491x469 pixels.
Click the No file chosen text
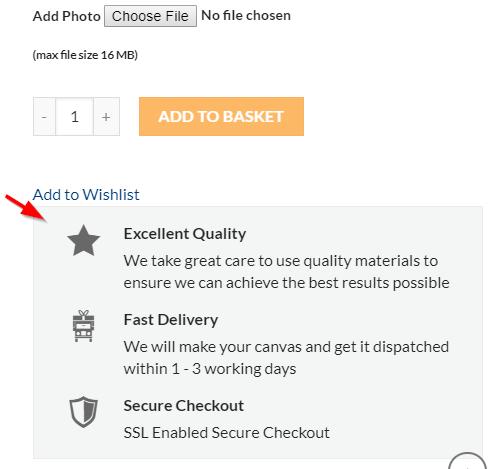click(246, 15)
